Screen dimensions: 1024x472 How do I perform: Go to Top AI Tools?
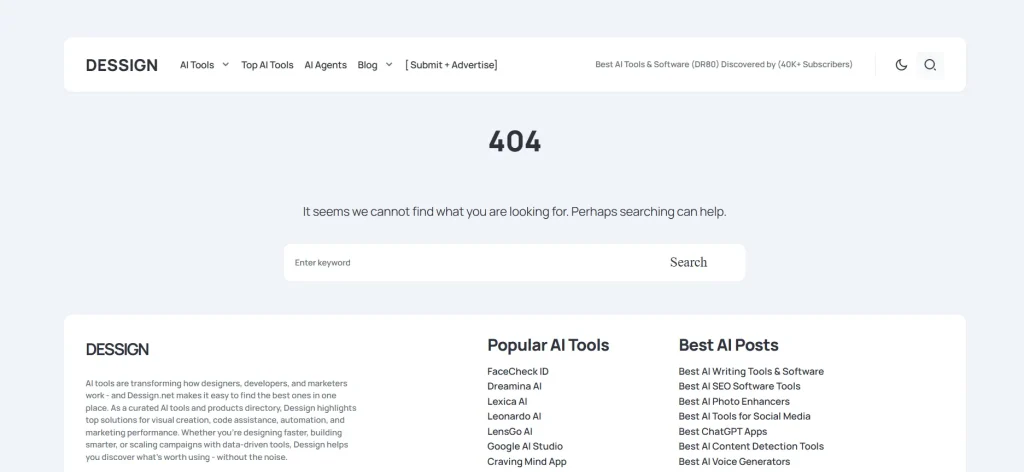point(267,65)
